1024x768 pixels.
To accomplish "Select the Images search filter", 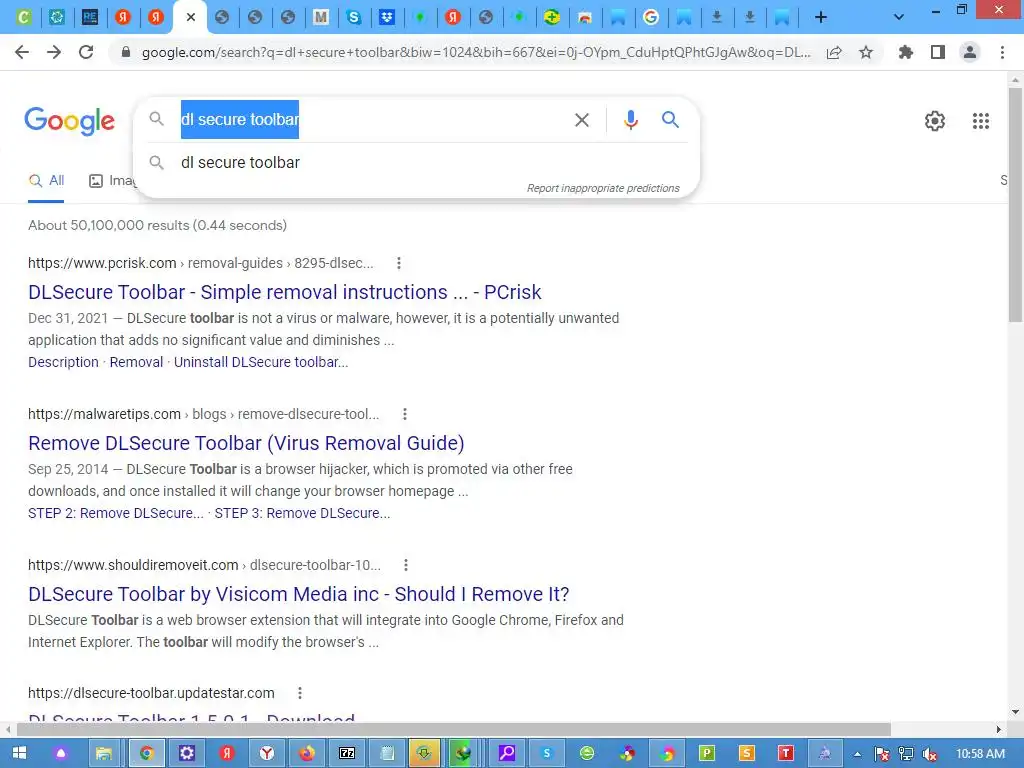I will point(114,181).
